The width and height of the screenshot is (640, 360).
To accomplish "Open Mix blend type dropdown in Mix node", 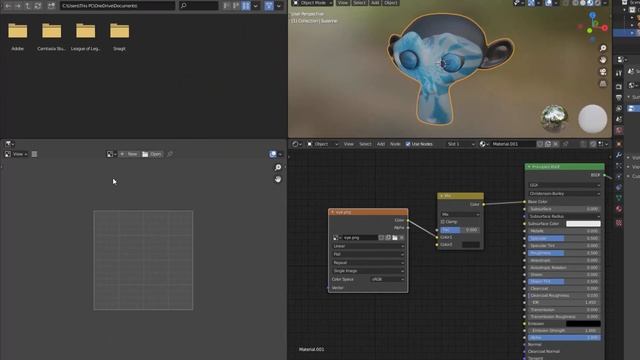I will click(460, 214).
